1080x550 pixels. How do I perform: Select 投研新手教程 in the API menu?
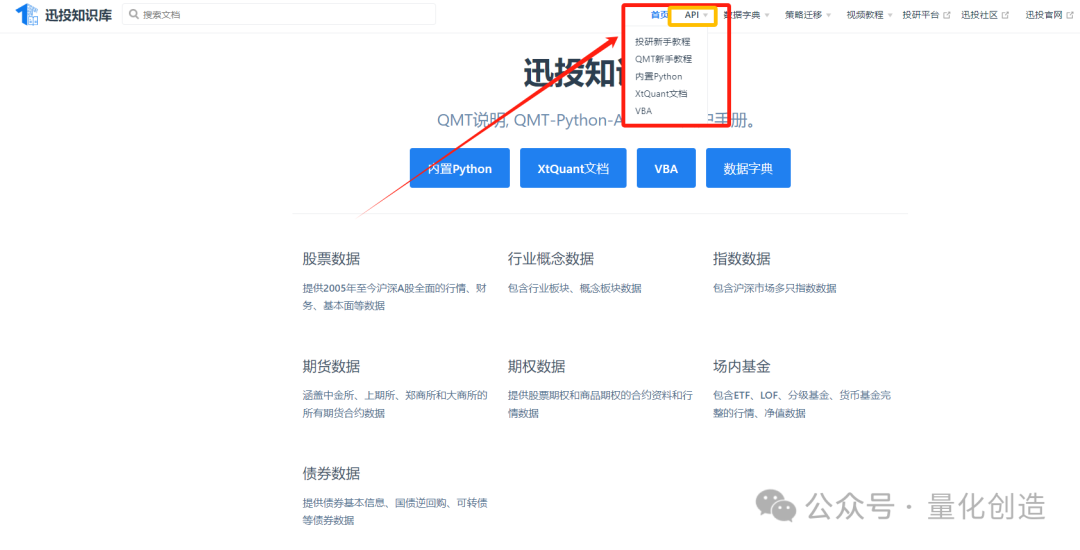tap(663, 42)
